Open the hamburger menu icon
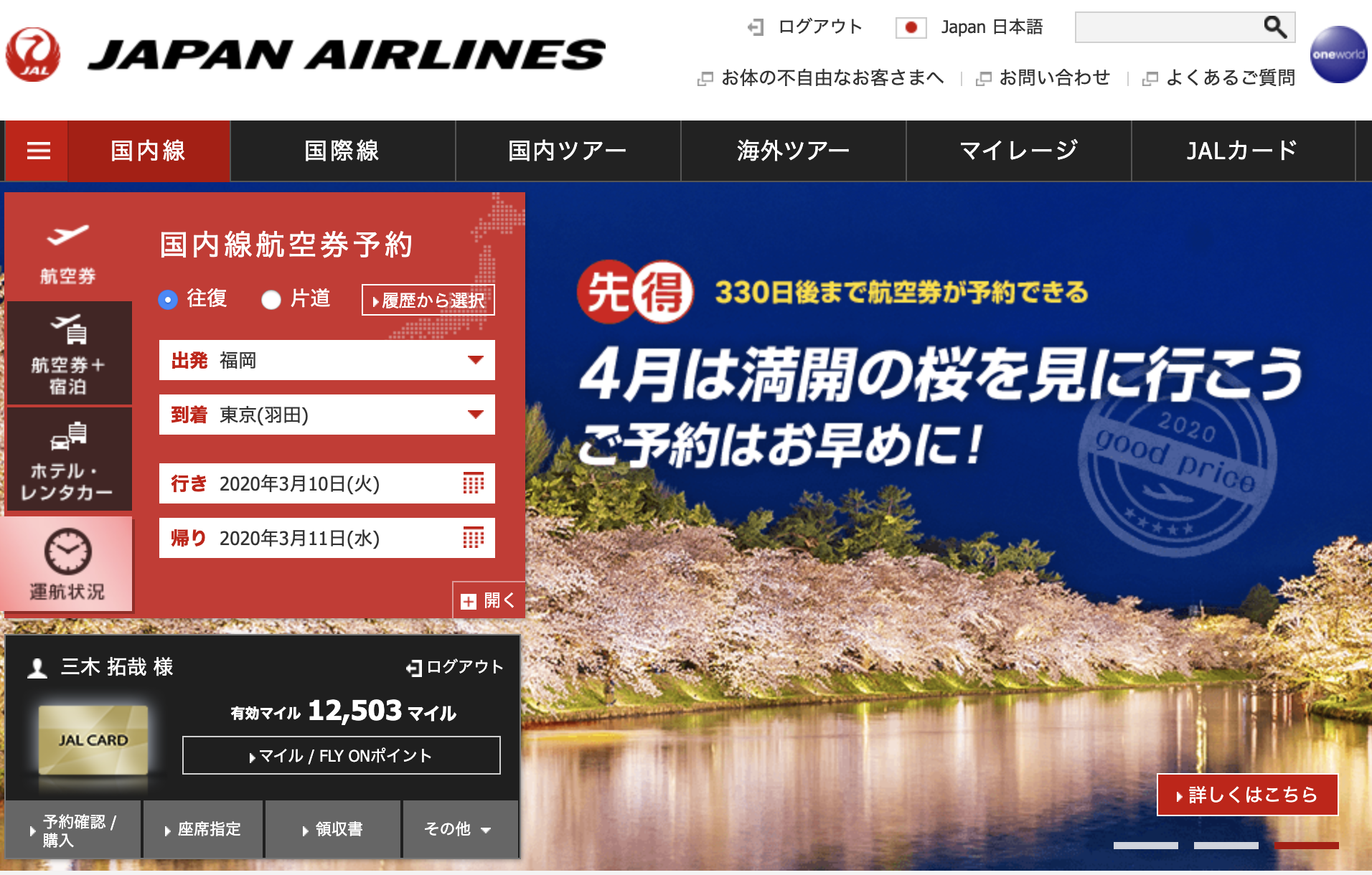Screen dimensions: 1372x875 [x=38, y=151]
